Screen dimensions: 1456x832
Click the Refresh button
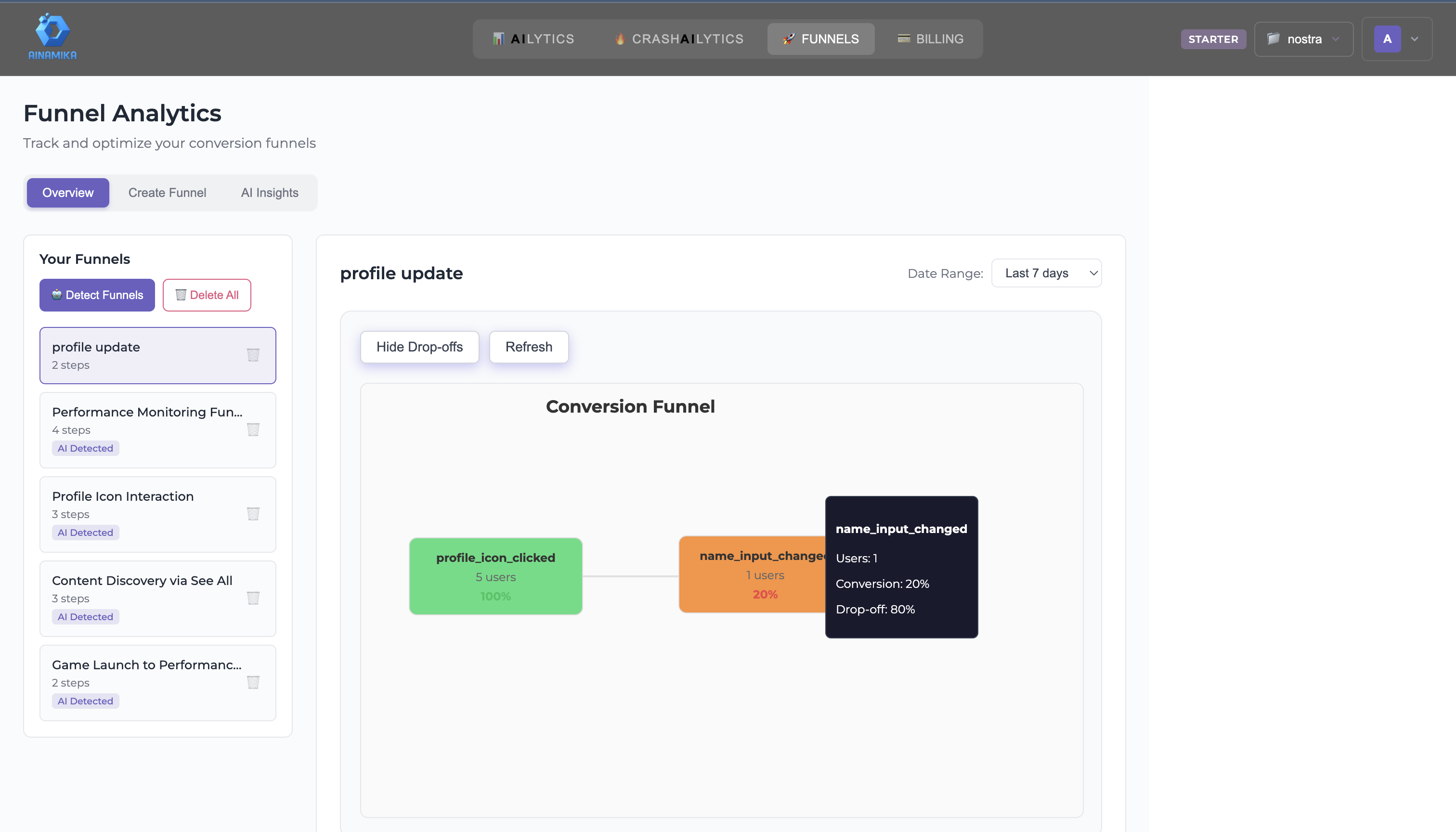point(528,347)
